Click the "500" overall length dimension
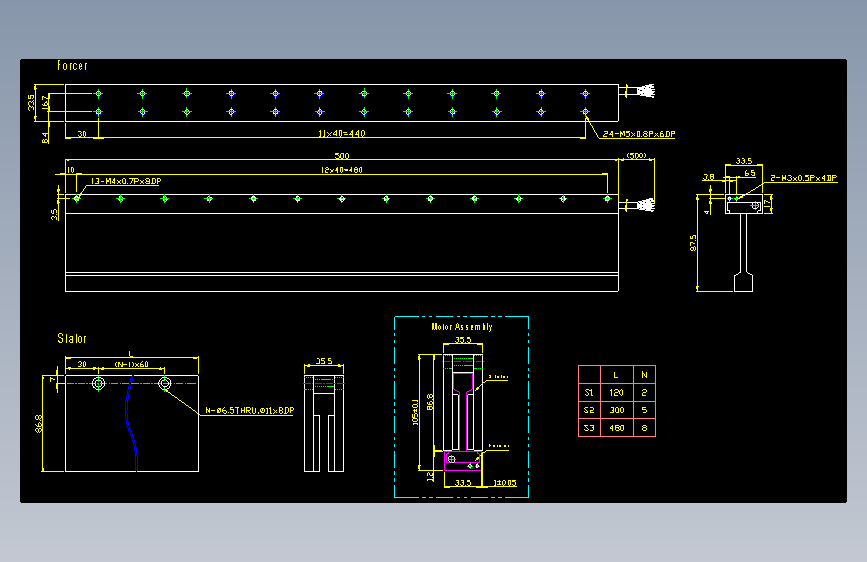The height and width of the screenshot is (562, 867). click(x=342, y=156)
